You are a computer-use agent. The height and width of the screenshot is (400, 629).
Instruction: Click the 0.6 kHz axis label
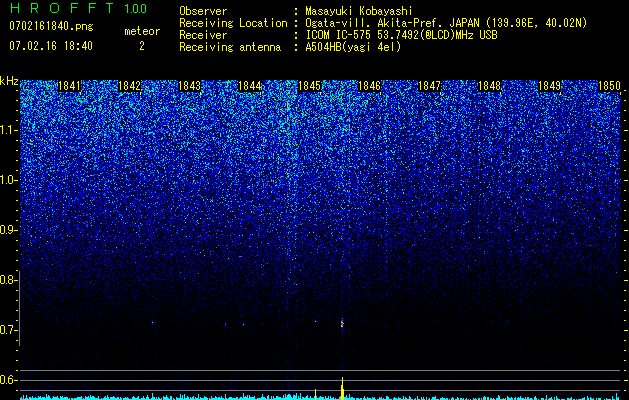click(8, 380)
